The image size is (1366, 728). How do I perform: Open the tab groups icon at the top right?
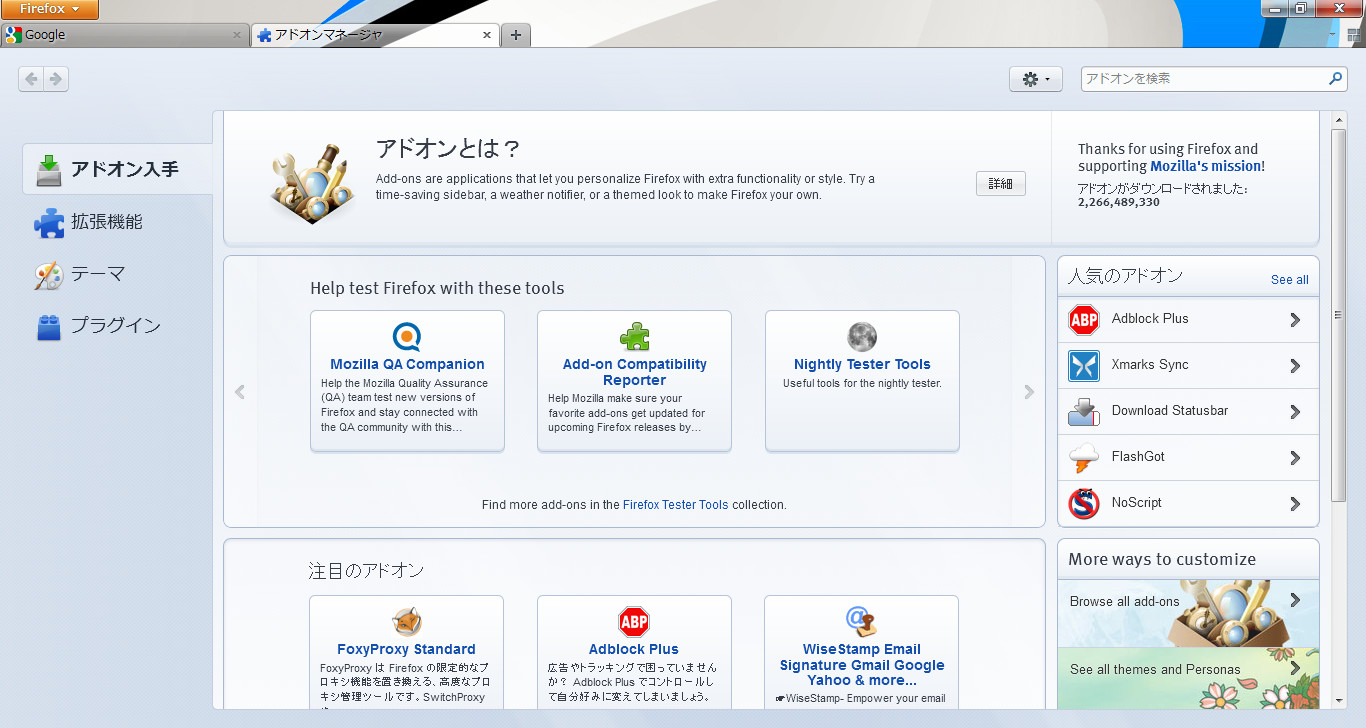[1354, 35]
